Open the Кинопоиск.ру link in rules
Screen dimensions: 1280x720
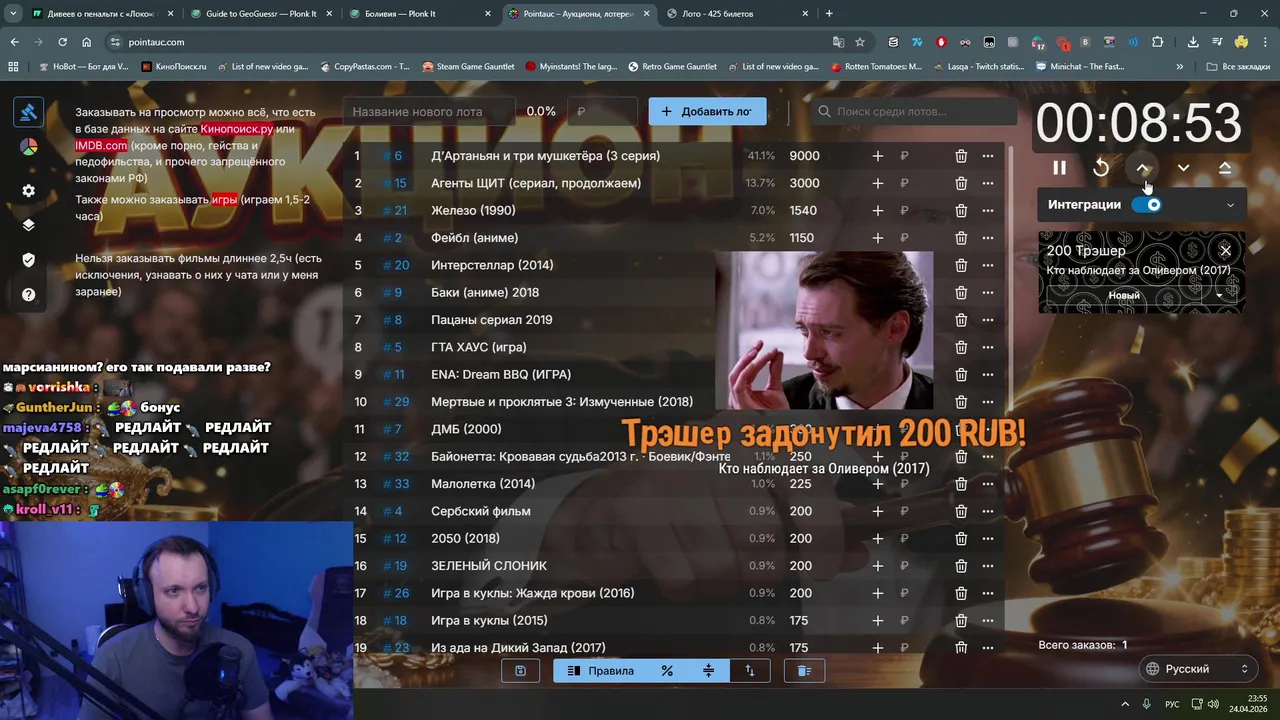click(236, 129)
